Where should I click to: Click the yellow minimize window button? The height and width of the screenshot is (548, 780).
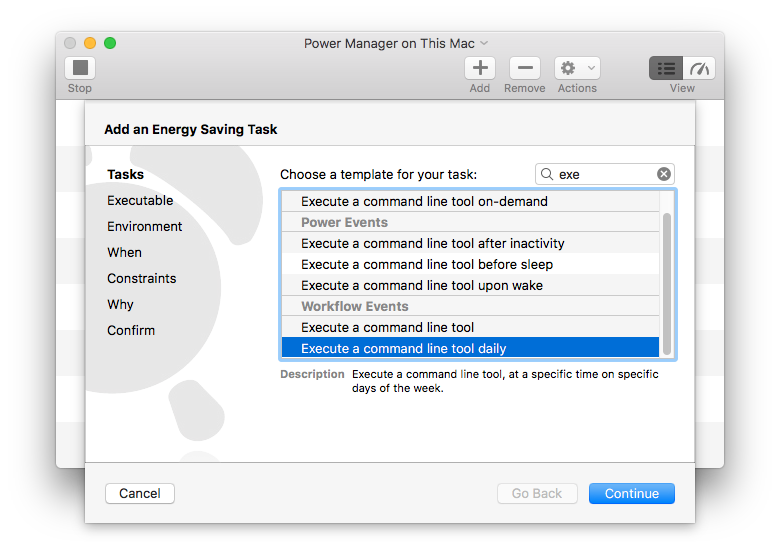pyautogui.click(x=90, y=43)
